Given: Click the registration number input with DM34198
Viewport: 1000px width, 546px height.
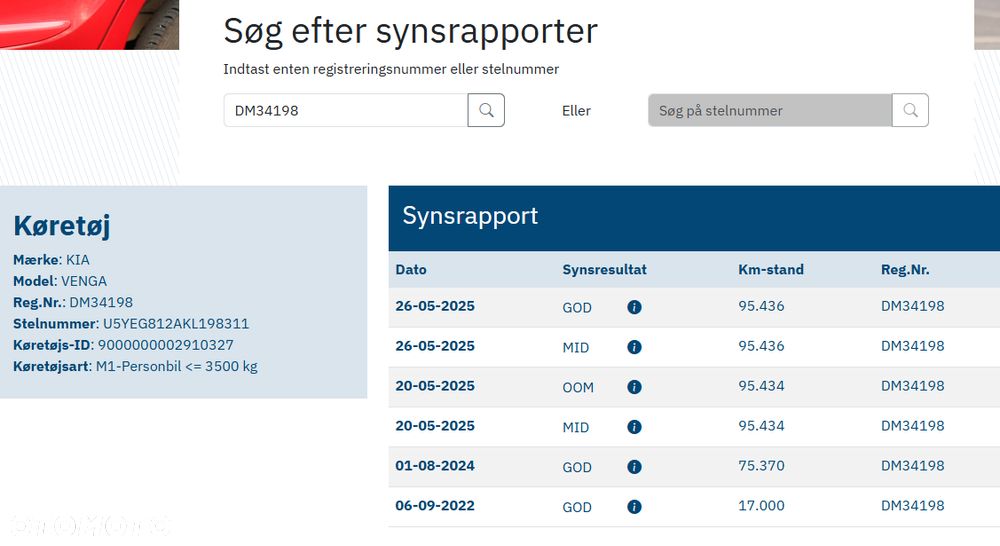Looking at the screenshot, I should coord(345,110).
